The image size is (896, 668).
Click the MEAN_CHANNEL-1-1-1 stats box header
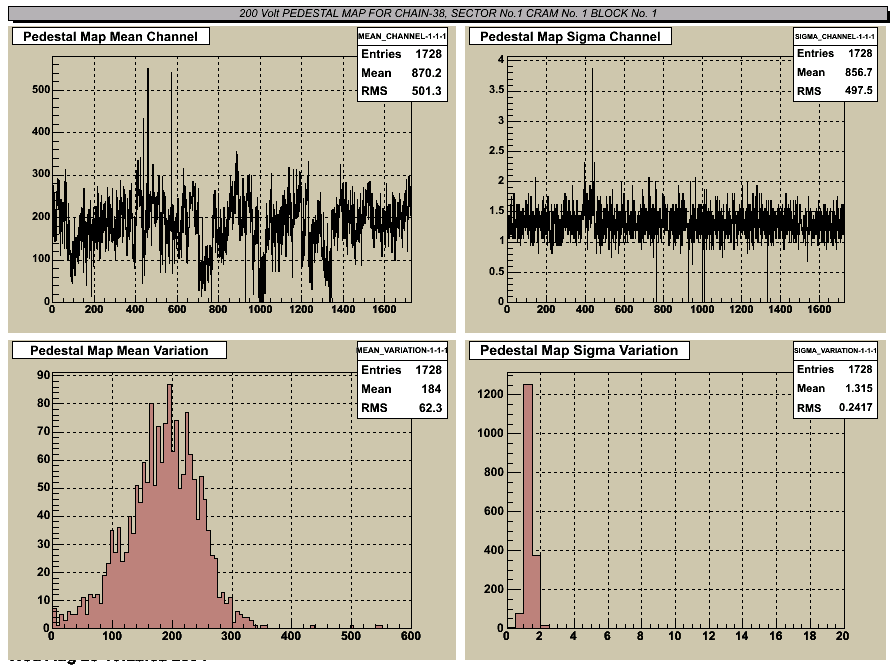pyautogui.click(x=402, y=36)
